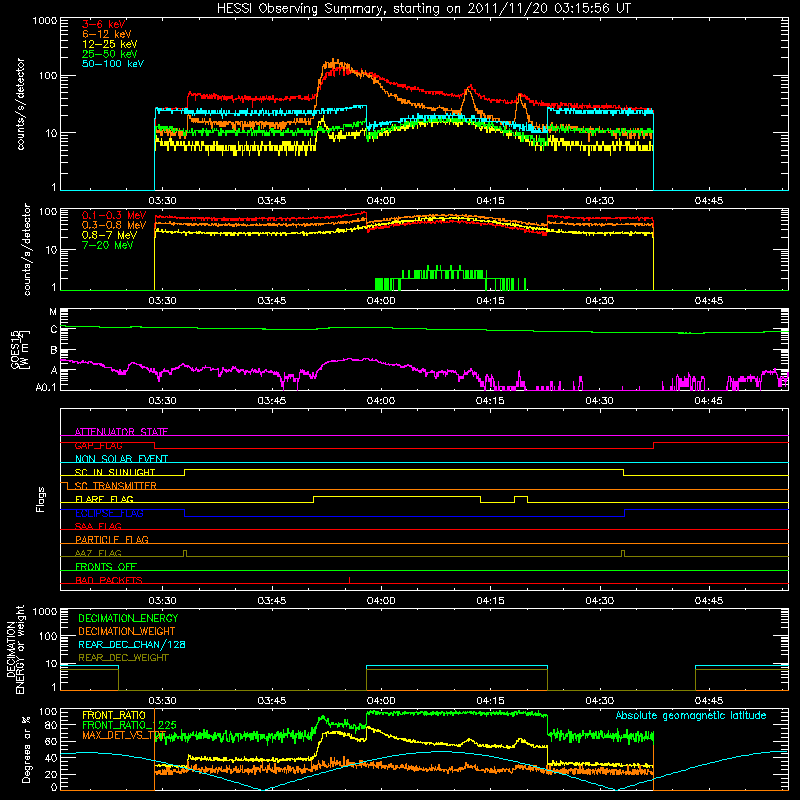Click 04:00 time label under top keV panel
This screenshot has width=800, height=800.
click(x=381, y=201)
